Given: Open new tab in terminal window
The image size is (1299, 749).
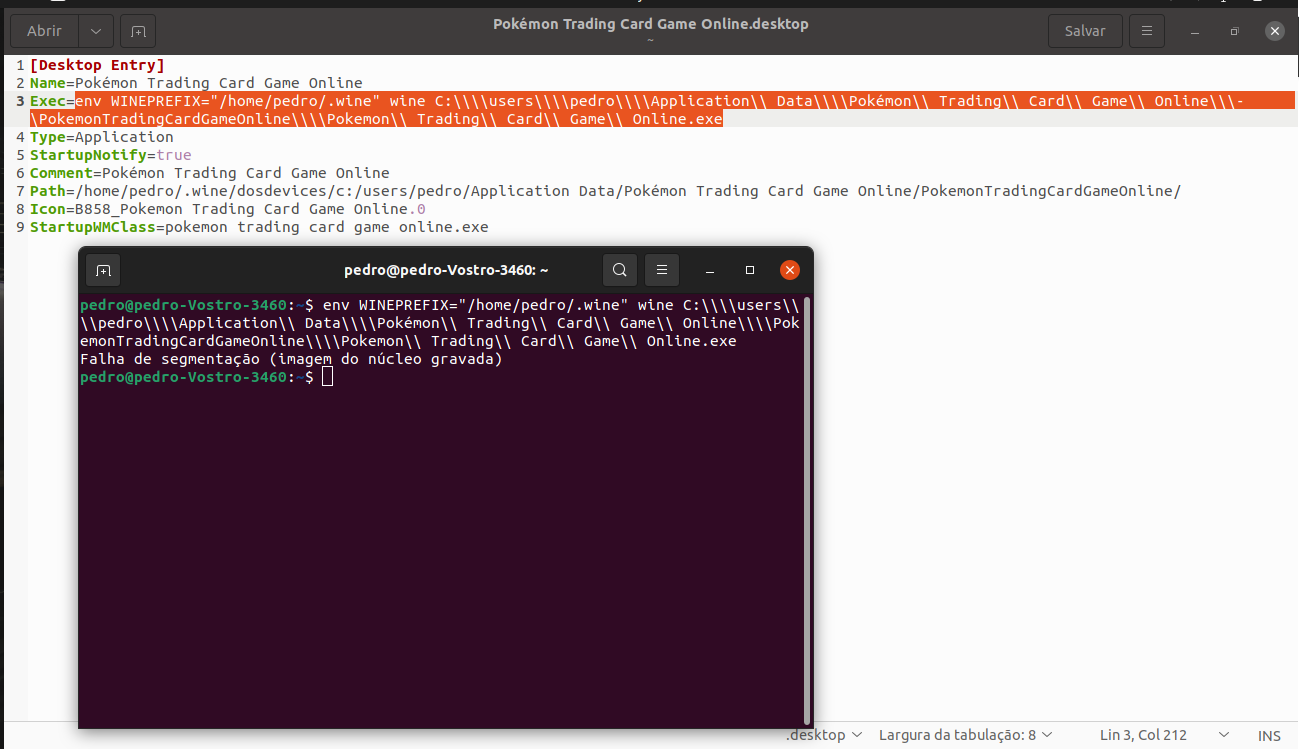Looking at the screenshot, I should tap(103, 270).
